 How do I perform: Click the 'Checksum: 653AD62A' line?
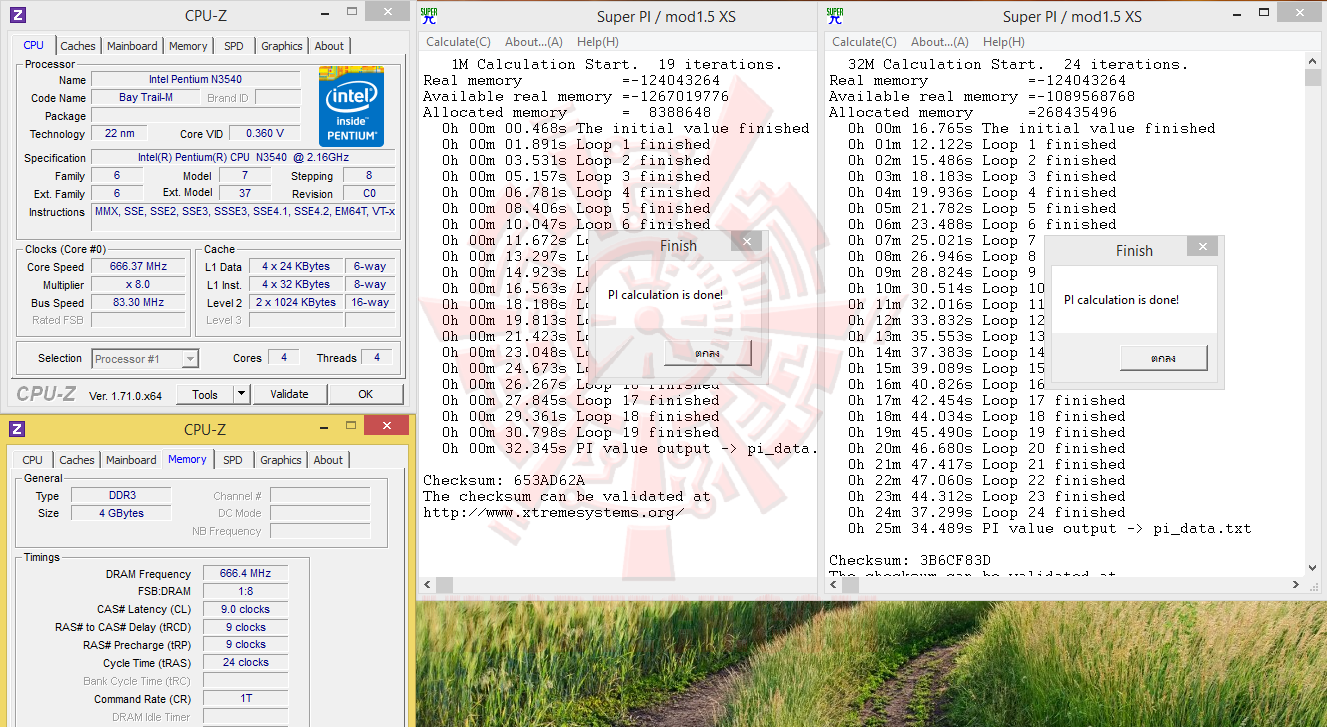(x=504, y=481)
